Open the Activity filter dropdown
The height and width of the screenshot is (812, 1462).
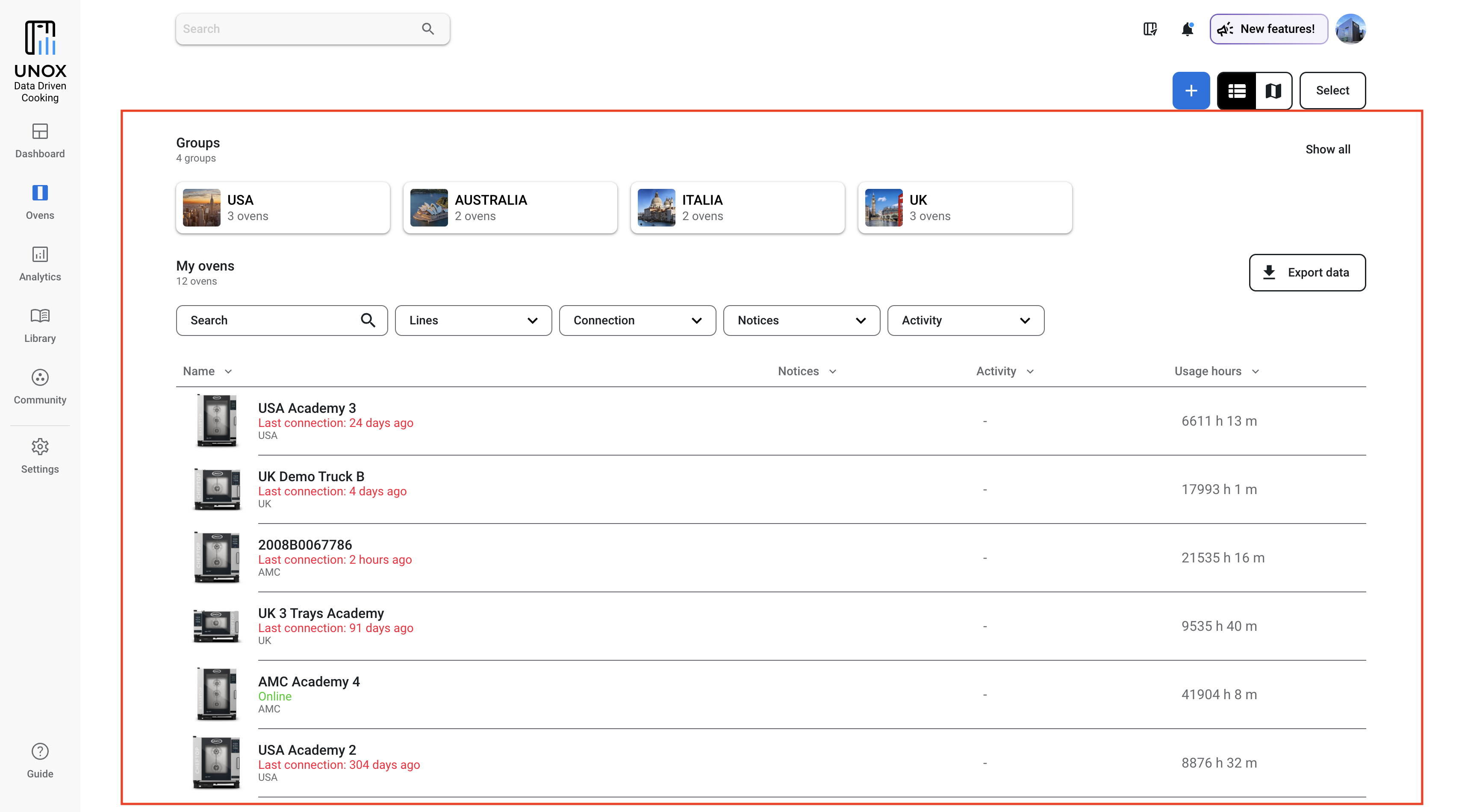click(965, 321)
